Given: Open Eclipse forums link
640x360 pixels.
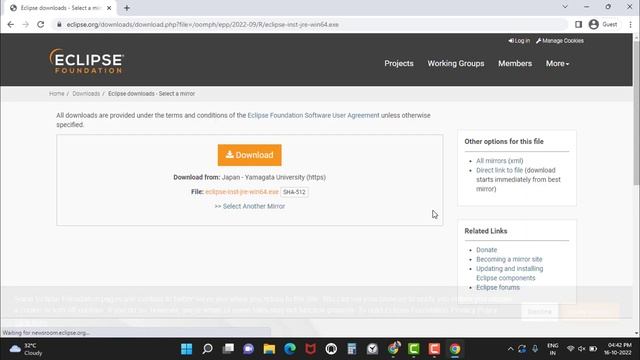Looking at the screenshot, I should 498,287.
